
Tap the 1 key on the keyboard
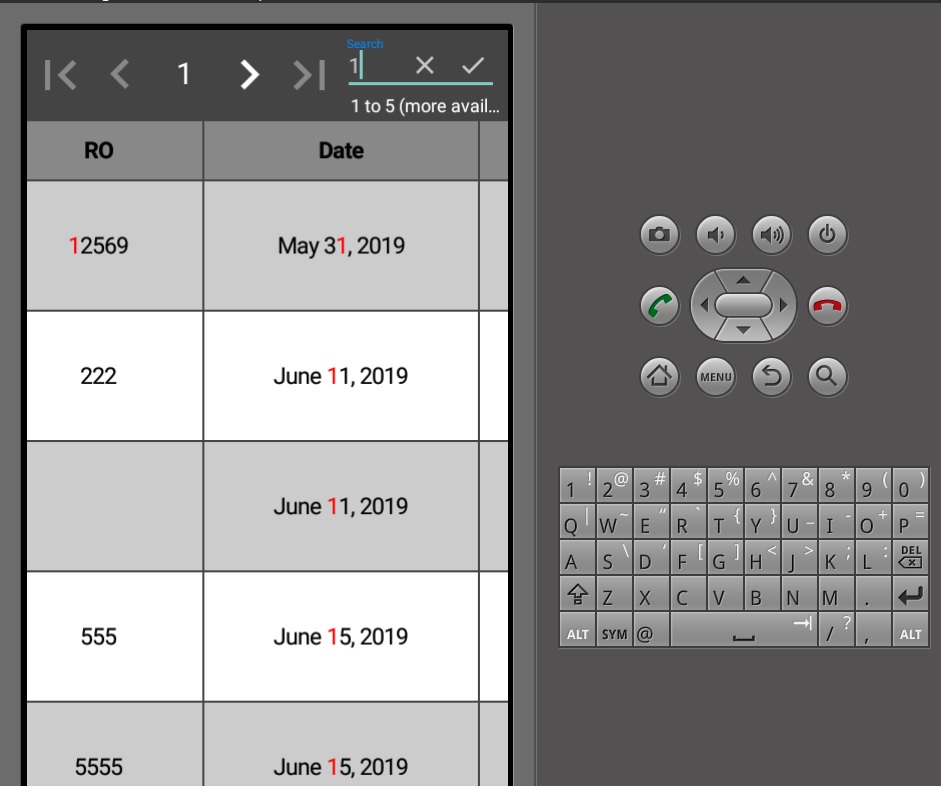point(577,485)
